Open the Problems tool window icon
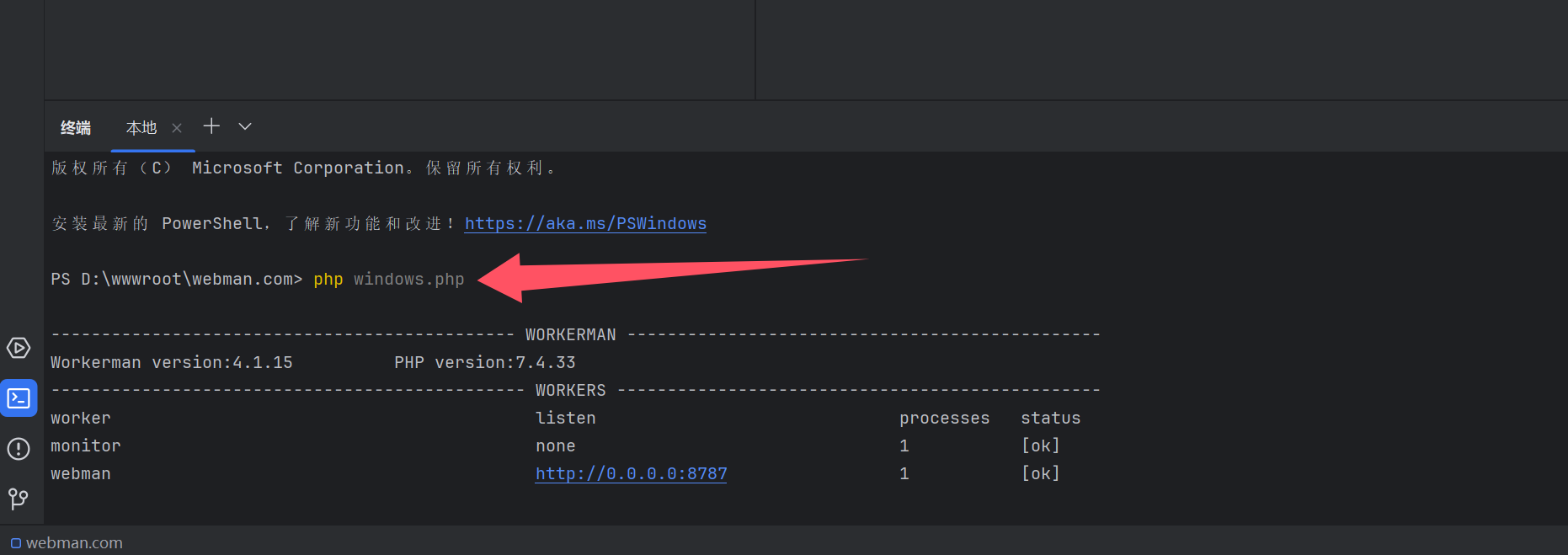Viewport: 1568px width, 555px height. coord(19,449)
